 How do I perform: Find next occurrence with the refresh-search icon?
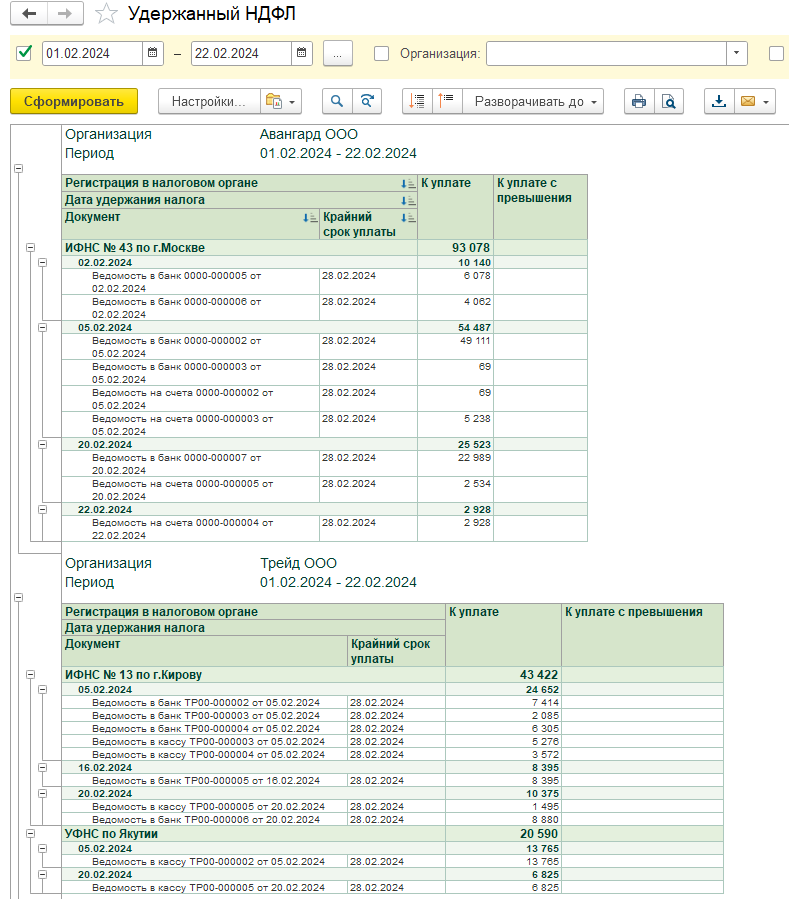tap(367, 101)
